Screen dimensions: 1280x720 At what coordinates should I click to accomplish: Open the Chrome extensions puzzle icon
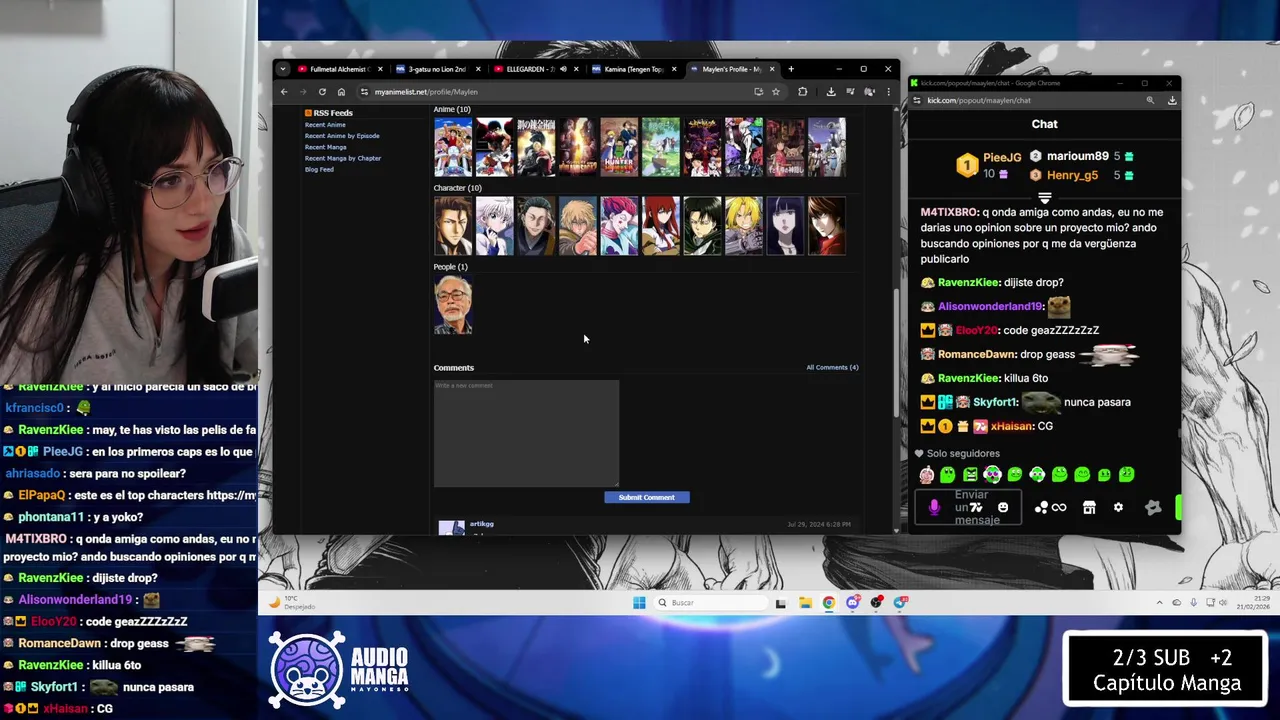(802, 92)
